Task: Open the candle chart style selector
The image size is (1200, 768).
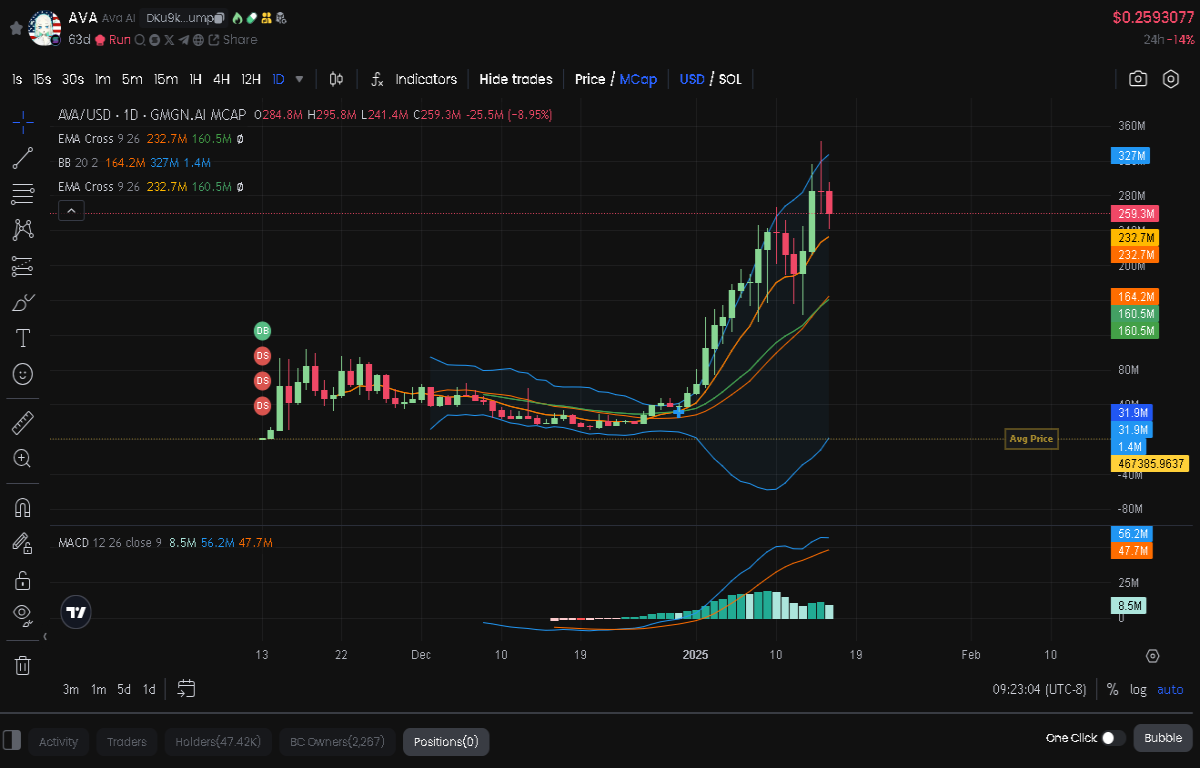Action: [337, 79]
